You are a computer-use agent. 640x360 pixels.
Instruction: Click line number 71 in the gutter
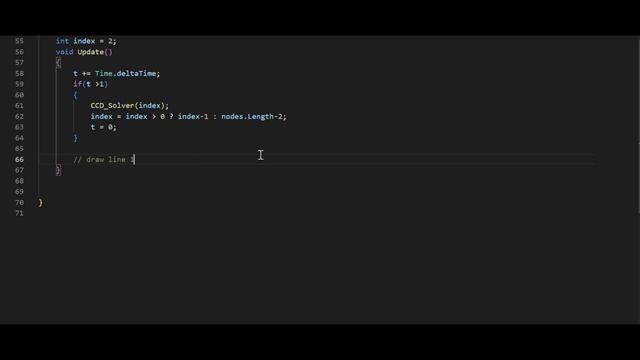(19, 213)
